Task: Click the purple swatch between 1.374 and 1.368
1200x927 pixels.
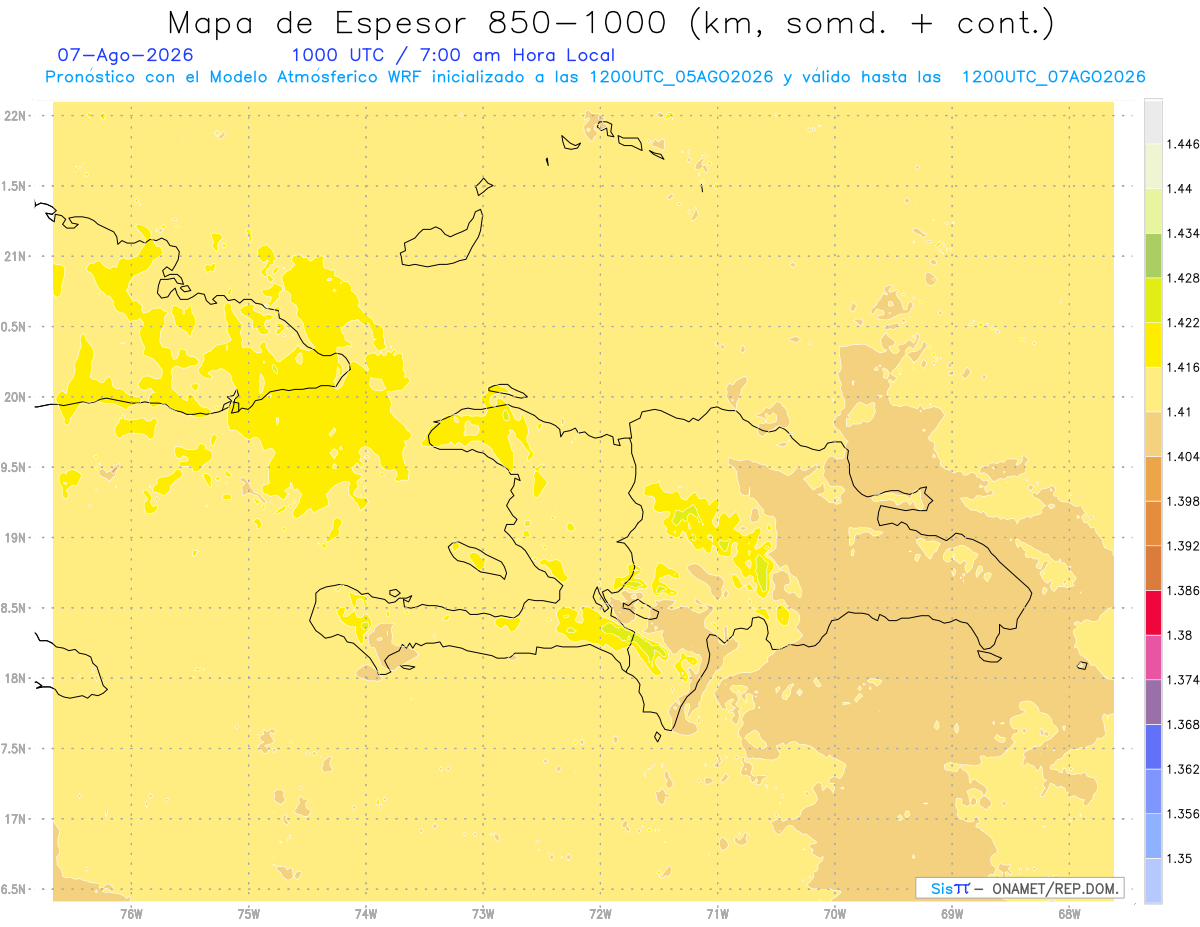Action: 1153,702
